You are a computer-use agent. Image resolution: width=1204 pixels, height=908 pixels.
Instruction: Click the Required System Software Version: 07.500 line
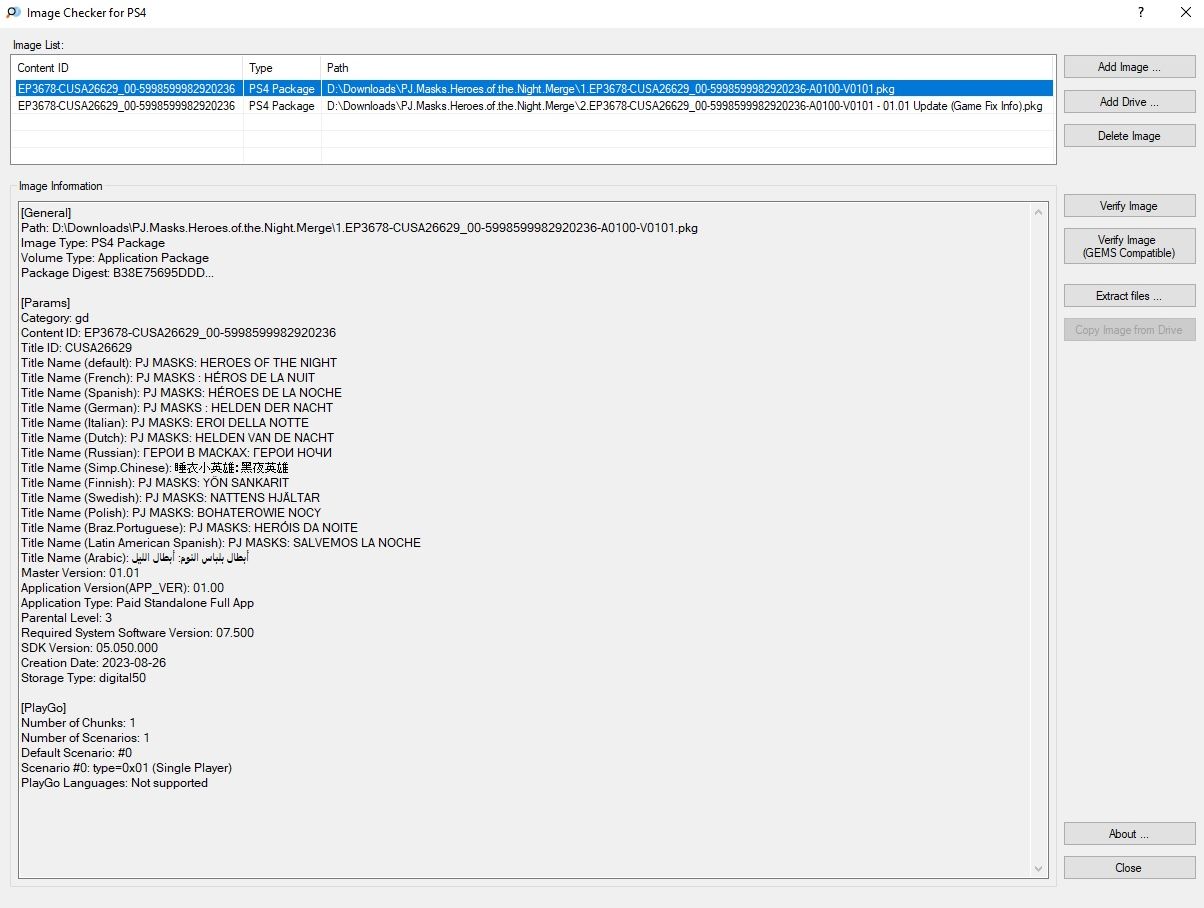coord(138,633)
